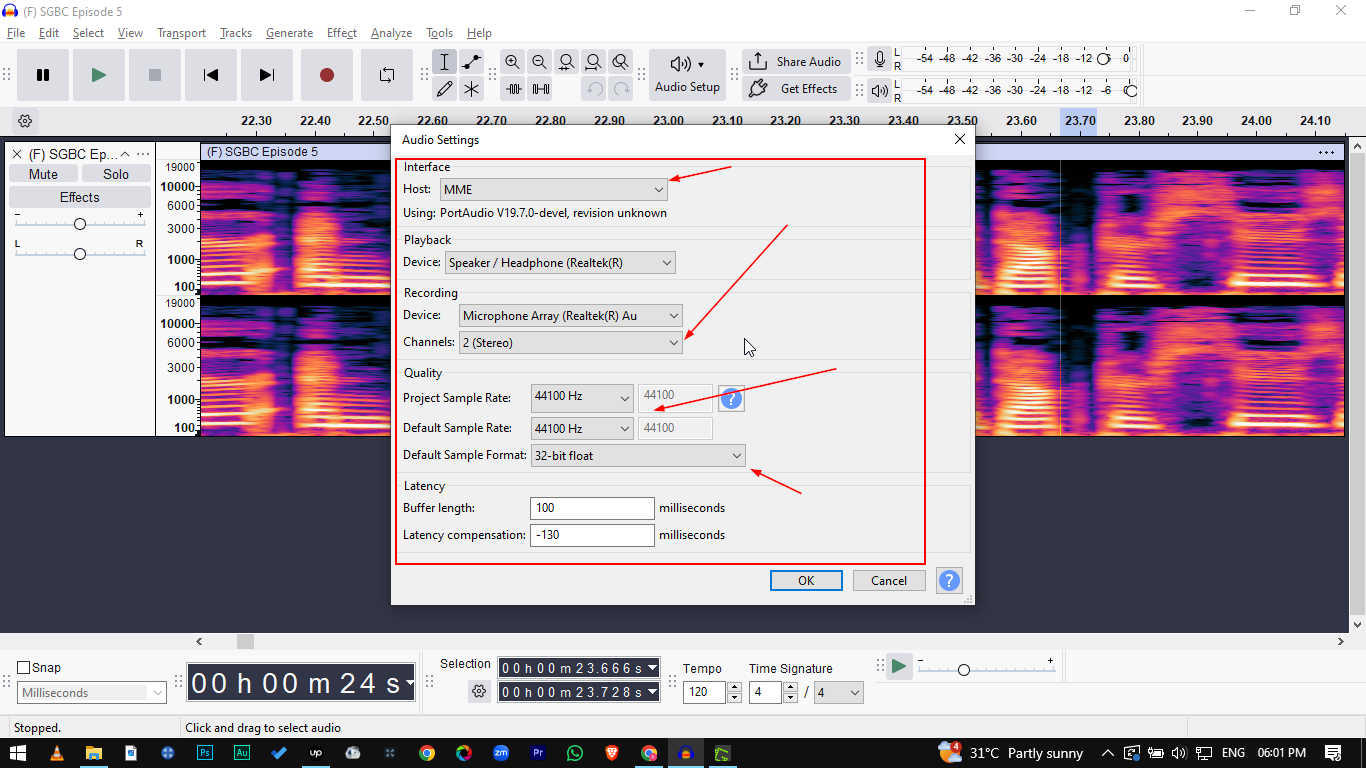
Task: Select the Draw pencil tool
Action: click(x=445, y=89)
